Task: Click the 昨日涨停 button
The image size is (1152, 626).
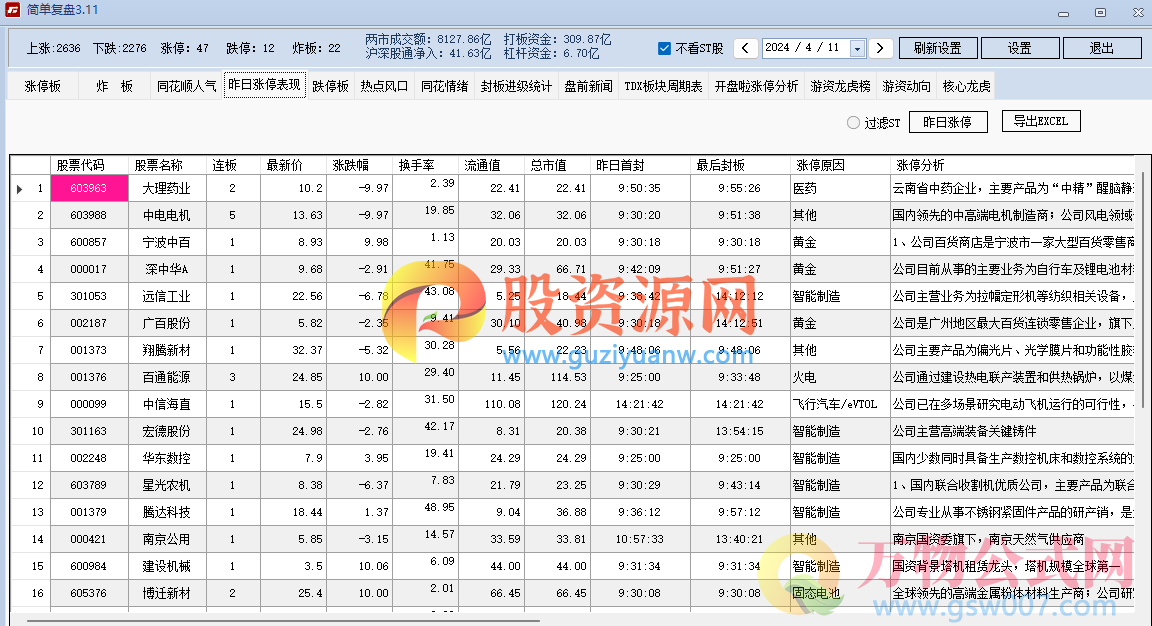Action: [x=940, y=122]
